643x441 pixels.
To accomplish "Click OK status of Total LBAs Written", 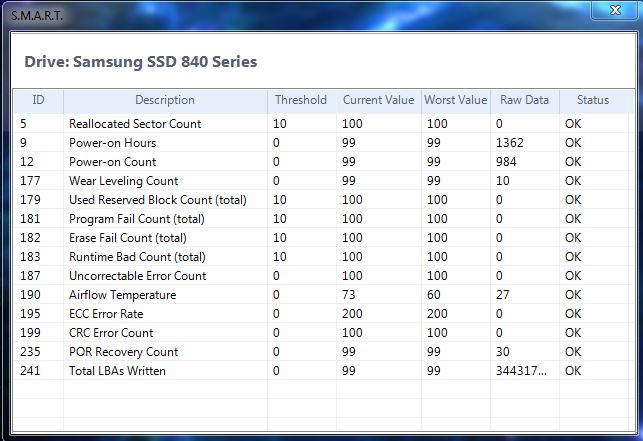I will click(573, 371).
